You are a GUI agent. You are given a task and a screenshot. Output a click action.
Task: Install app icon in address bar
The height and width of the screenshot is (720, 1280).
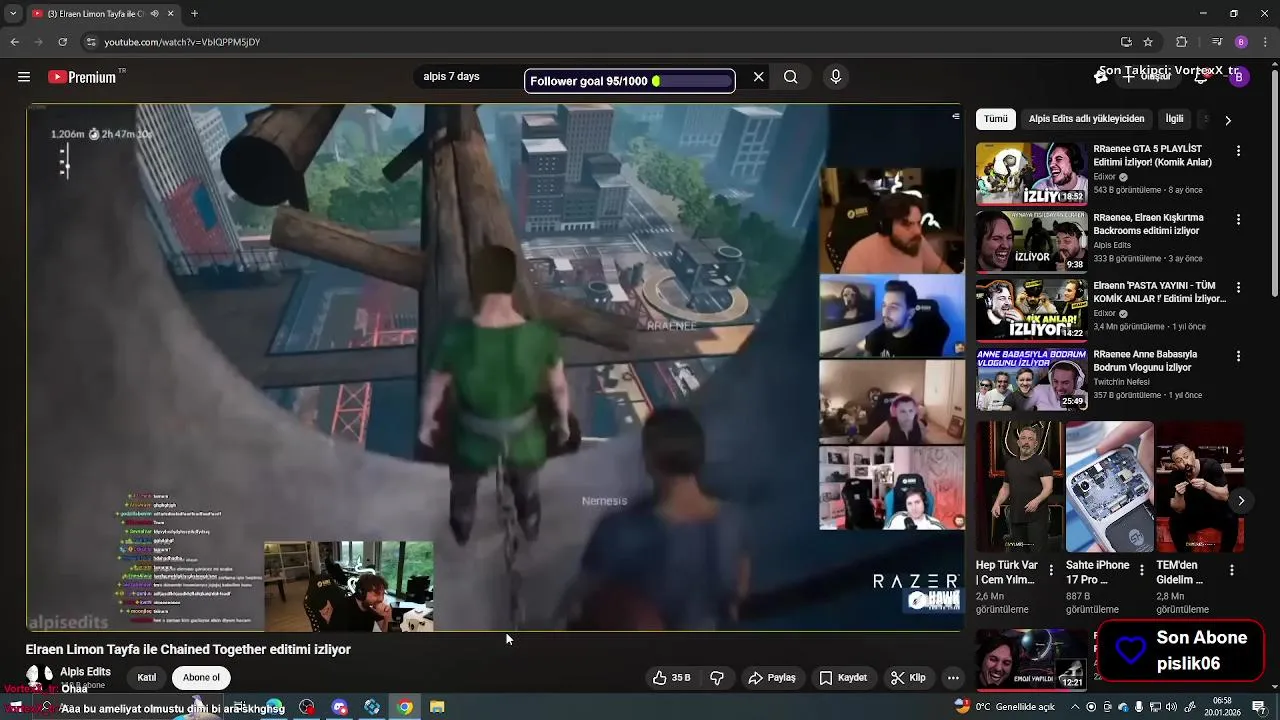1126,42
